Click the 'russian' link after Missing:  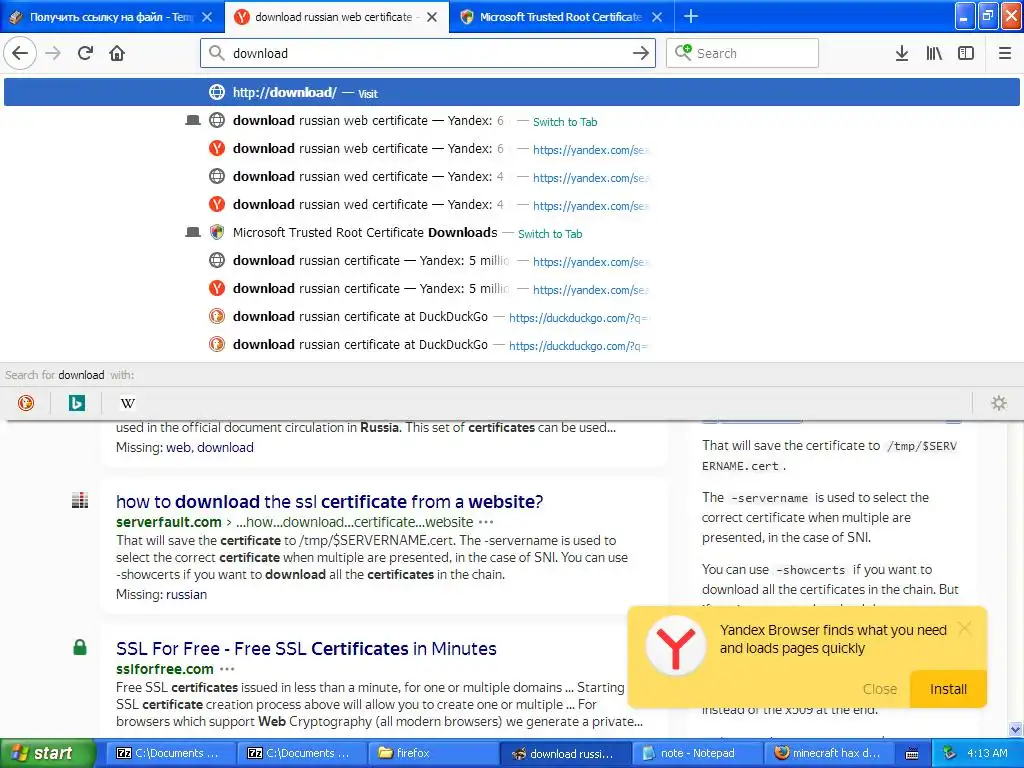[186, 595]
